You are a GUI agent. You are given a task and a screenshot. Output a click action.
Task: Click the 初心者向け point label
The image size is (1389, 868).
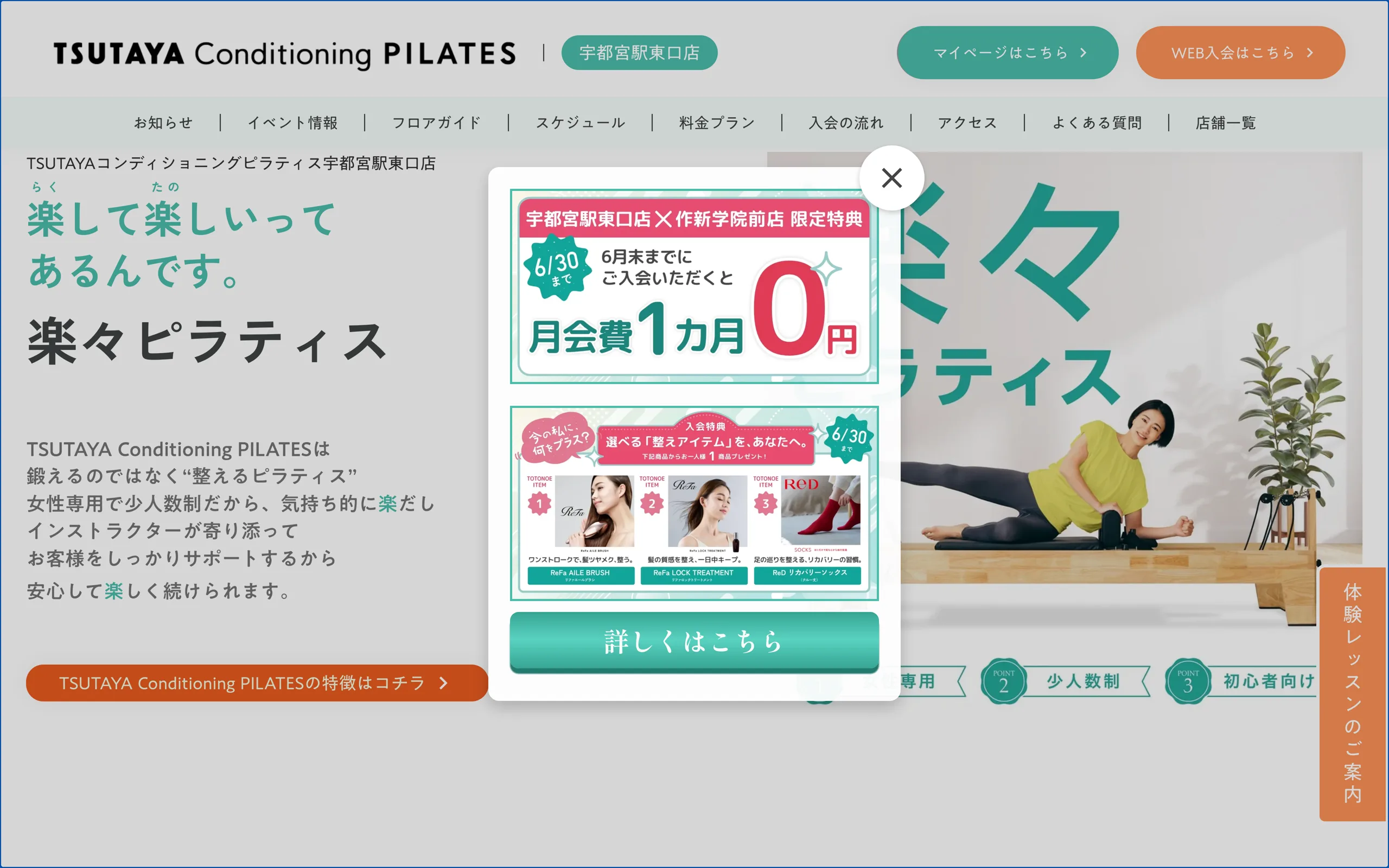[1269, 681]
